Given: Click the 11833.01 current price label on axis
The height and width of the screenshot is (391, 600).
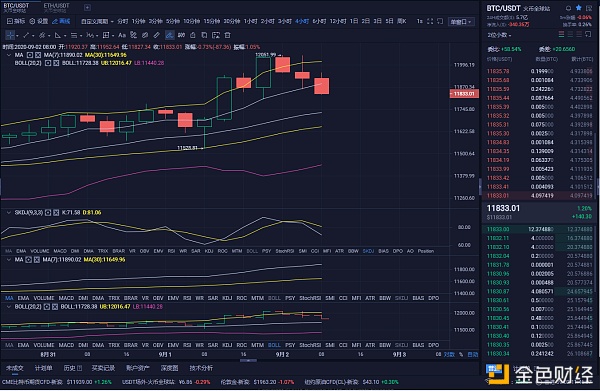Looking at the screenshot, I should 464,94.
